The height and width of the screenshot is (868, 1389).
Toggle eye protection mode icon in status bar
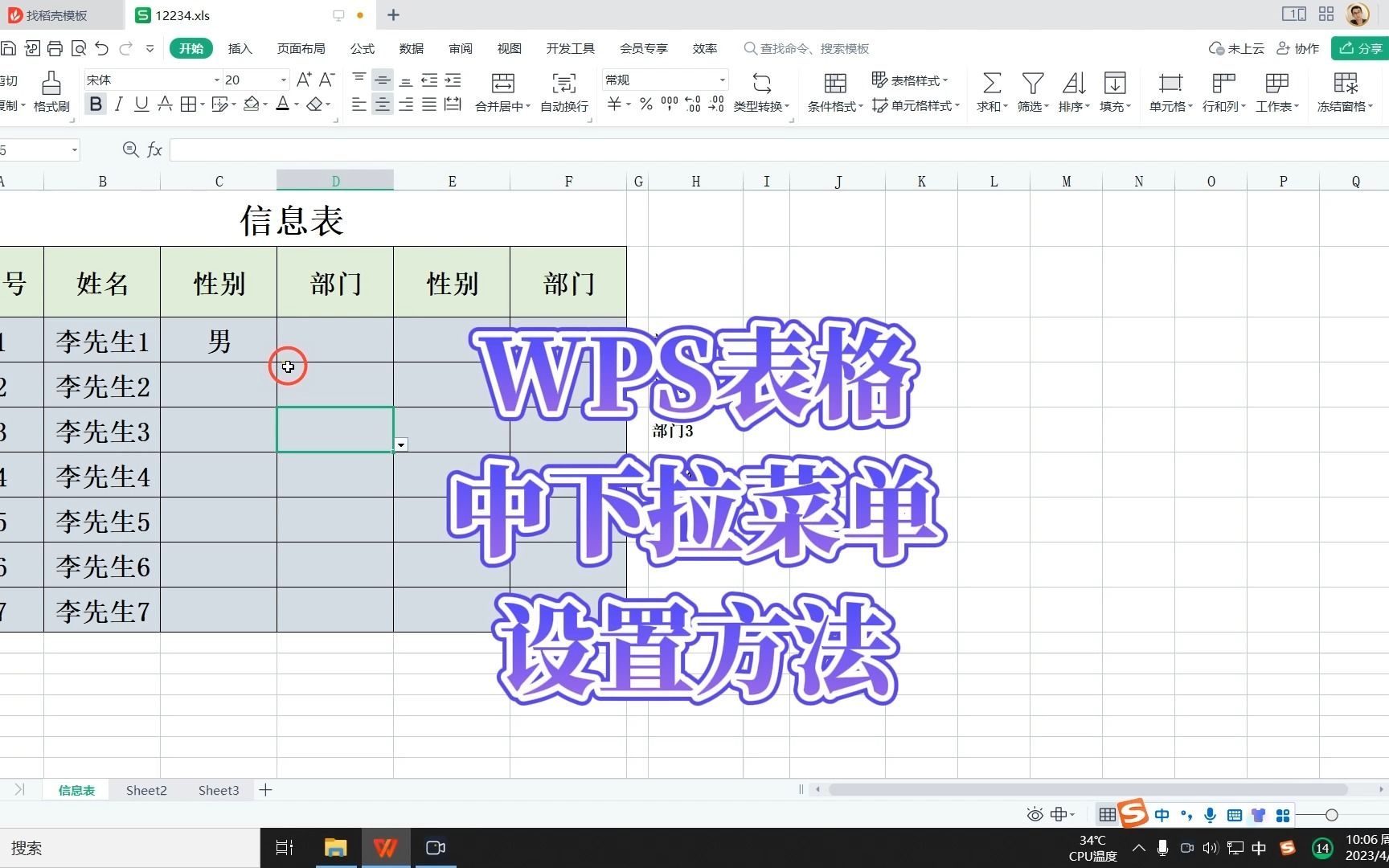pyautogui.click(x=1035, y=815)
